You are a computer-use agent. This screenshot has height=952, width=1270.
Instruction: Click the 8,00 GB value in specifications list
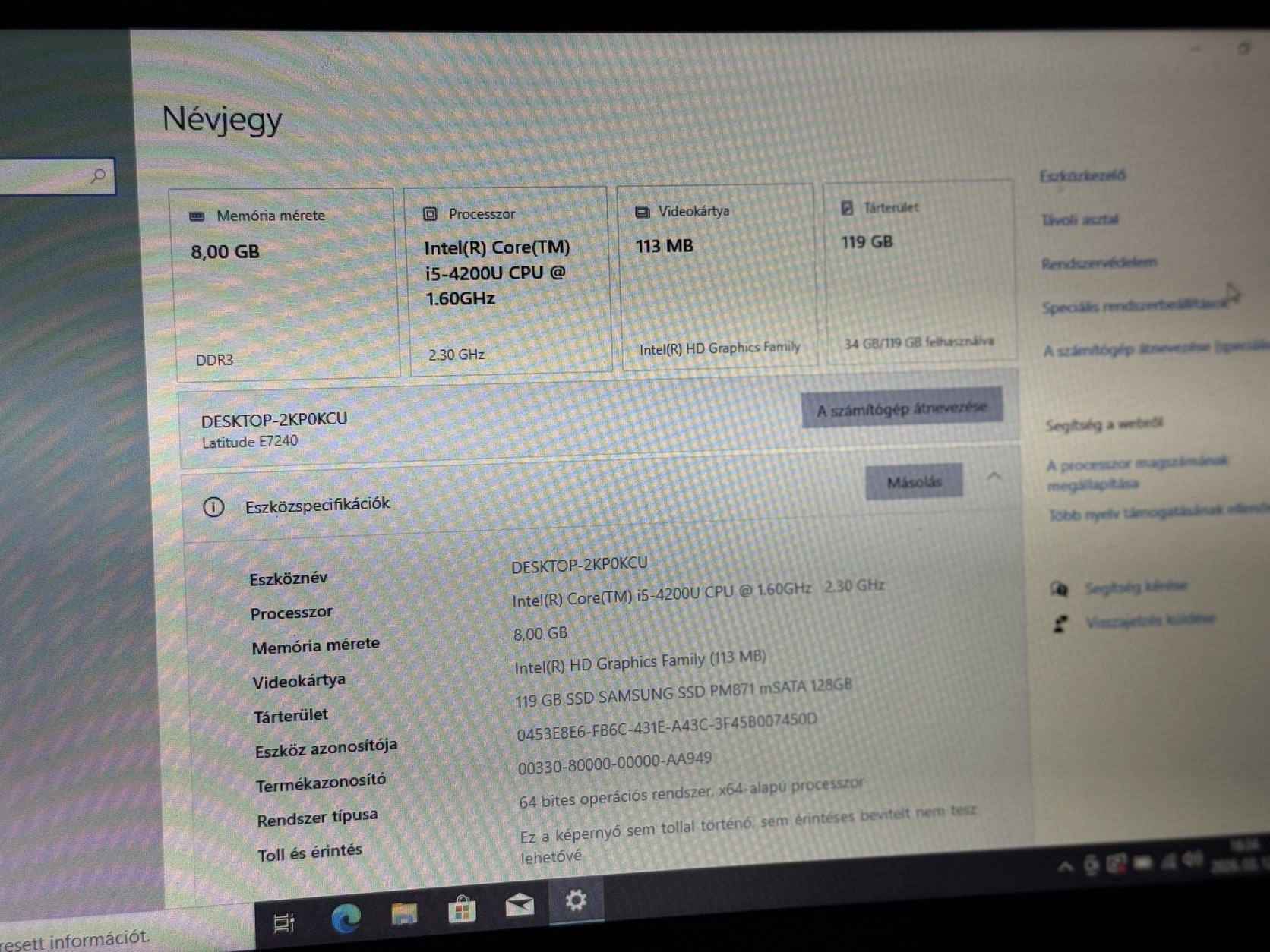[541, 633]
